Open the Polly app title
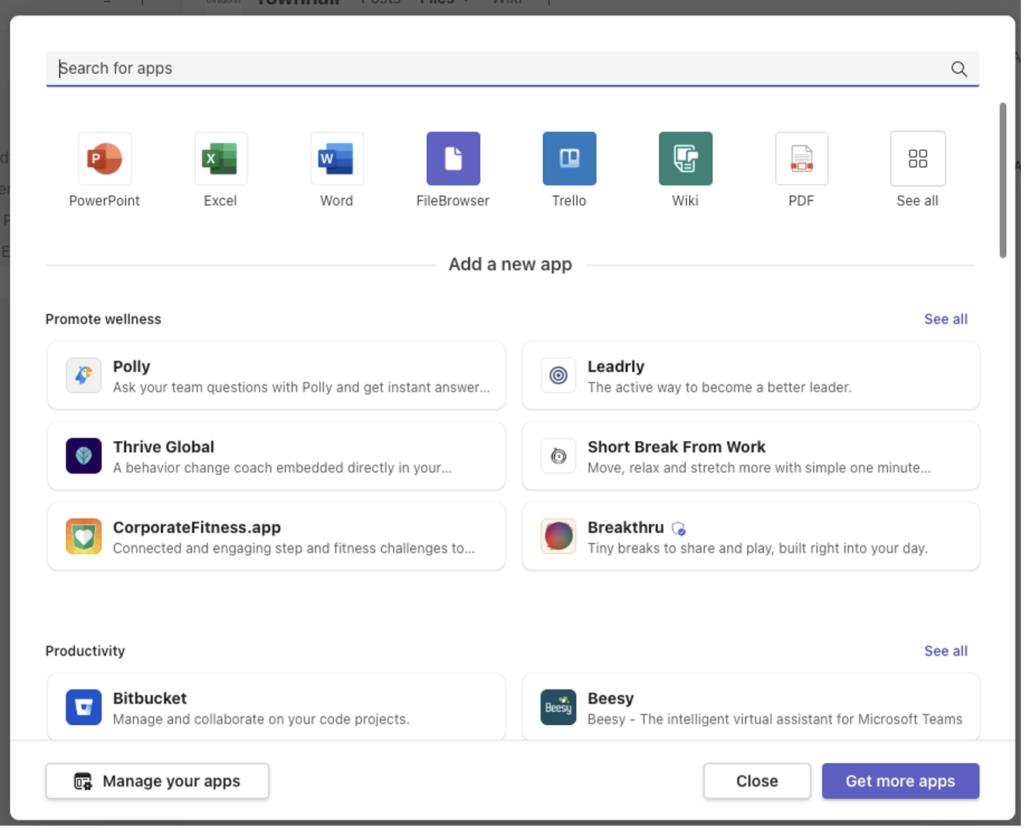Screen dimensions: 1024x828 (131, 366)
